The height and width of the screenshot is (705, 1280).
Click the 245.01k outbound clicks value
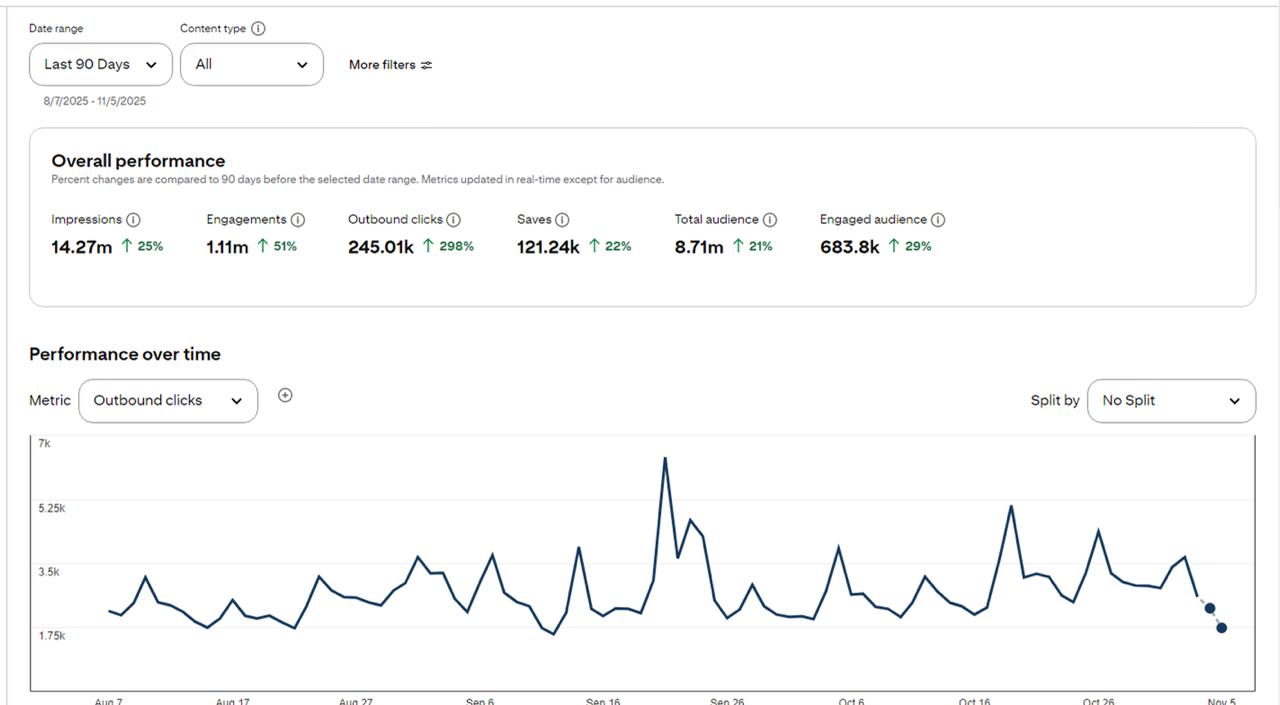pos(380,247)
